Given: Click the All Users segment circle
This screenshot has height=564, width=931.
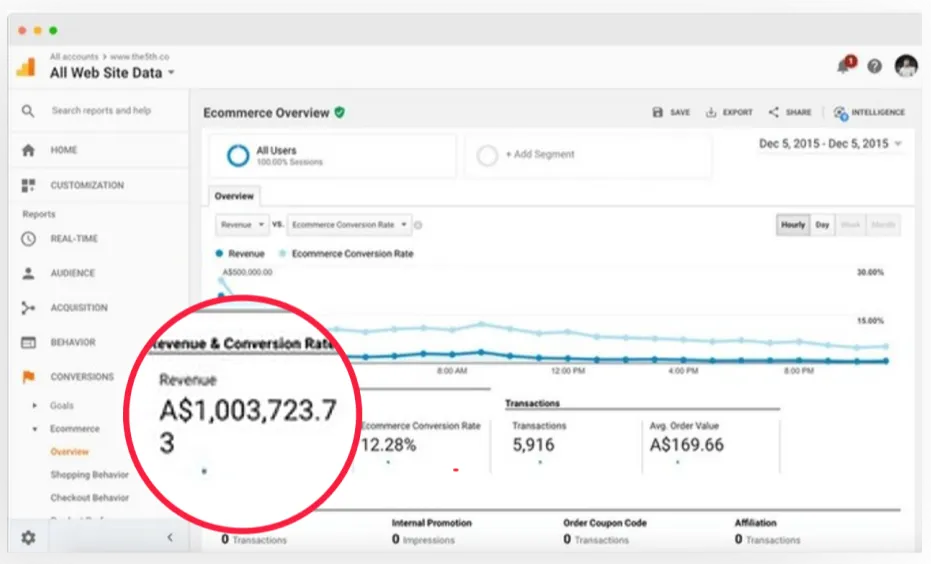Looking at the screenshot, I should [238, 156].
